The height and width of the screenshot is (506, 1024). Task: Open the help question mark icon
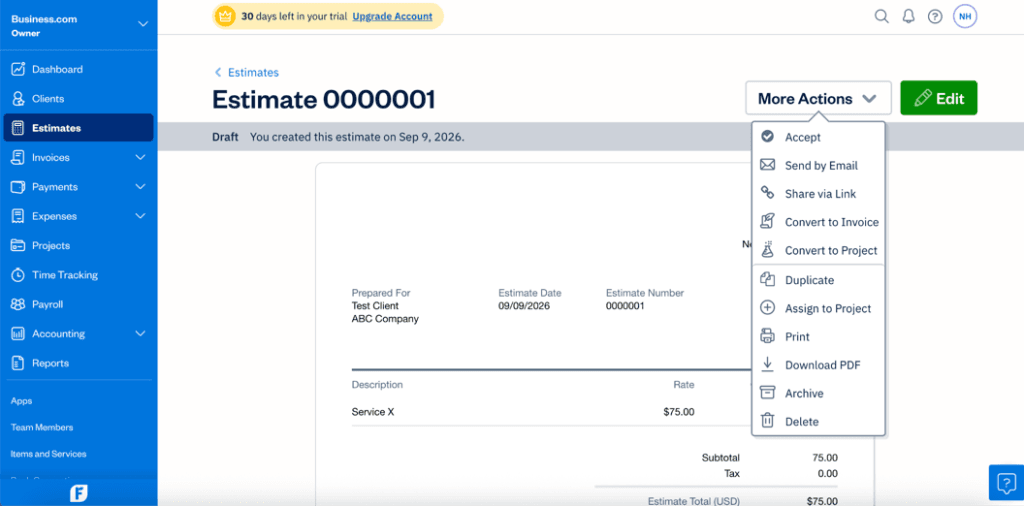[x=935, y=16]
